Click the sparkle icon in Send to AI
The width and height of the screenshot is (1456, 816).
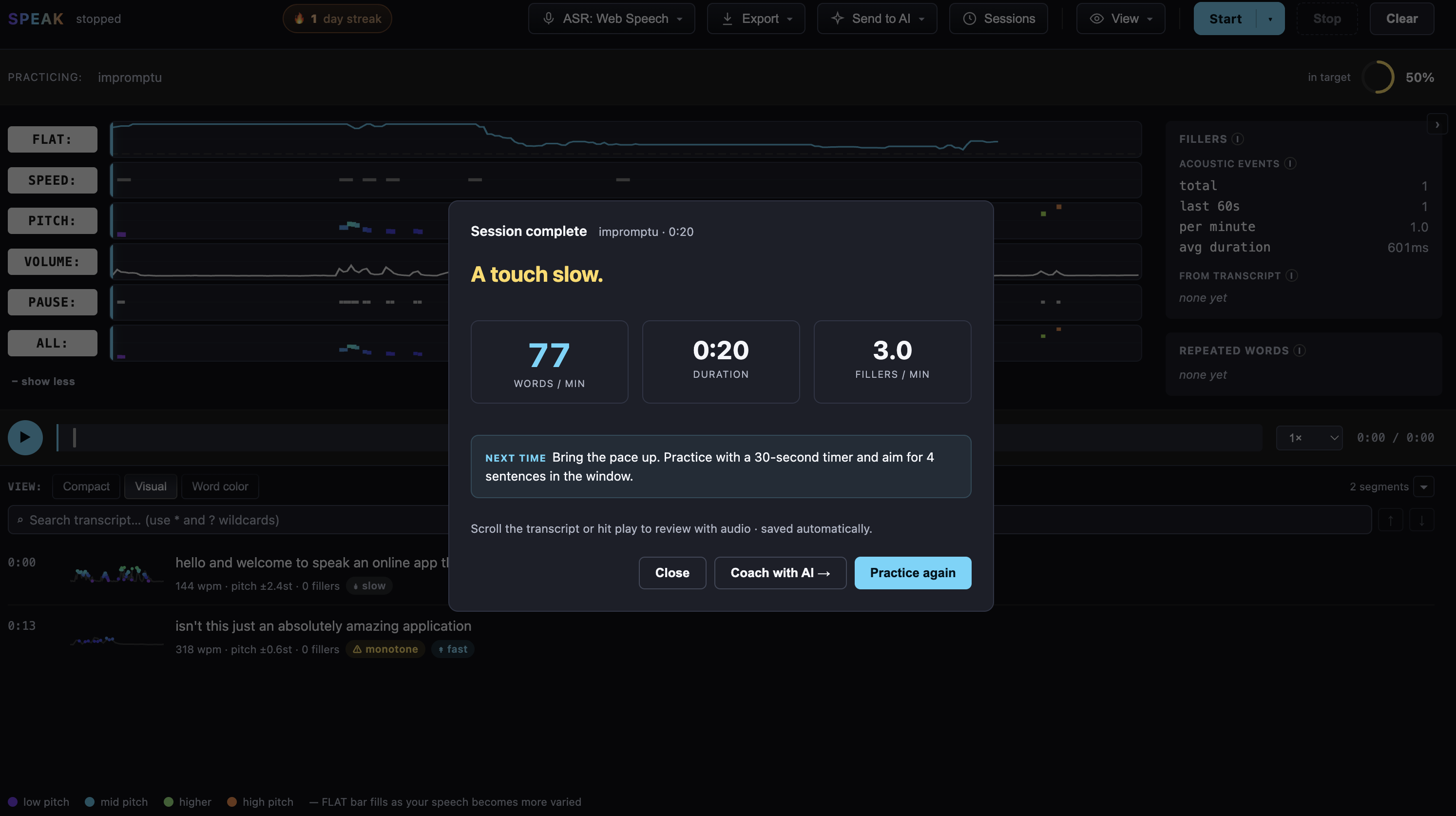[x=837, y=19]
